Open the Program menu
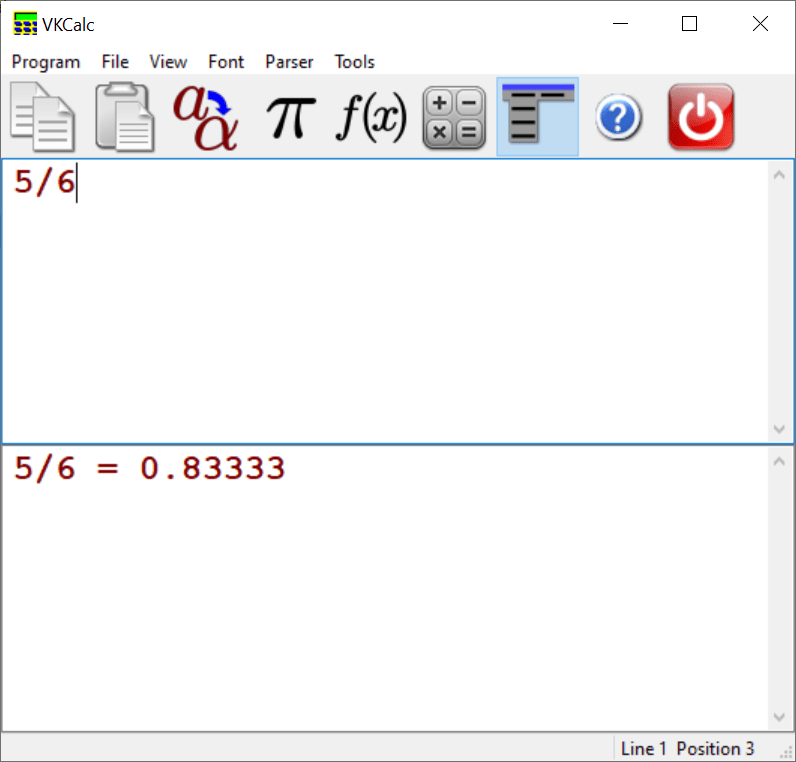This screenshot has height=762, width=796. coord(46,62)
